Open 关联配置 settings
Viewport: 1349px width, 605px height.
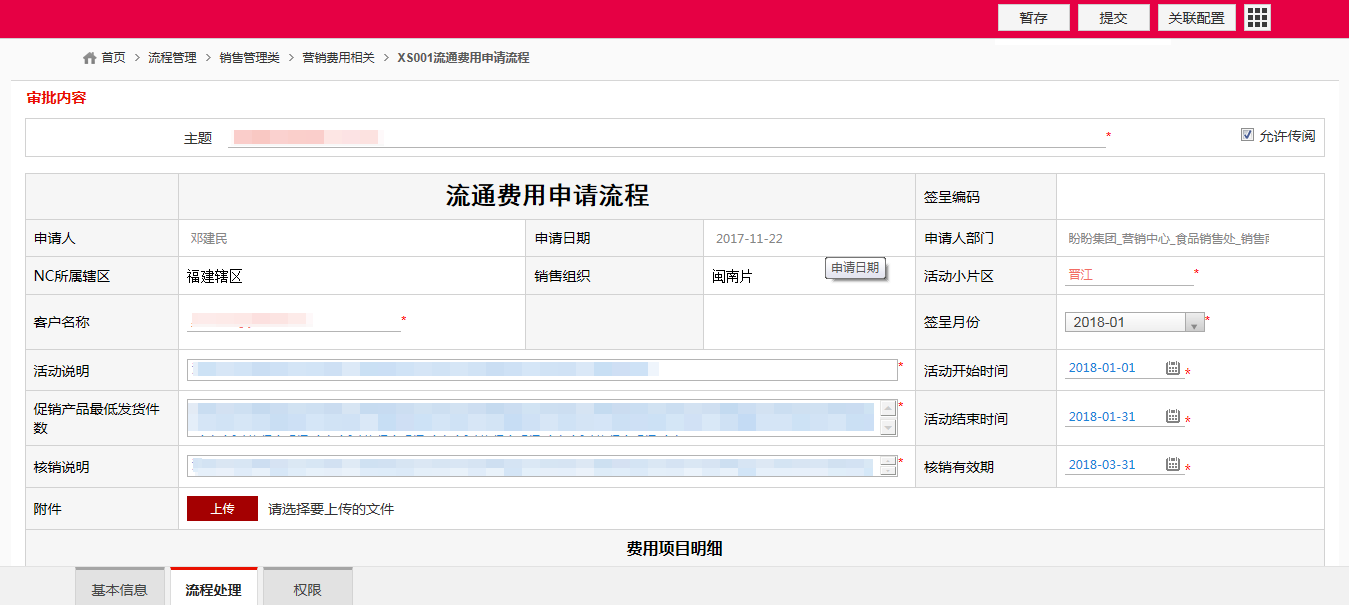point(1196,18)
